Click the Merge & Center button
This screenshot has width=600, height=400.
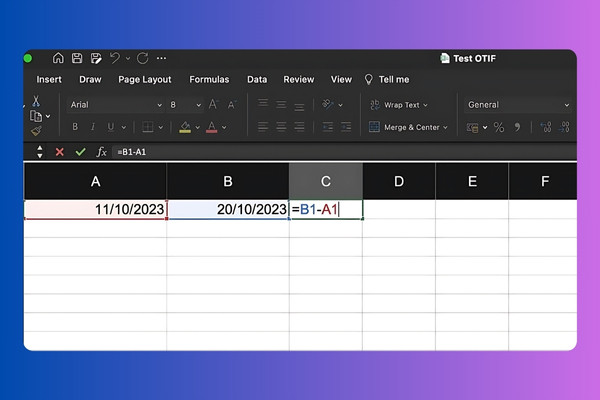coord(404,127)
